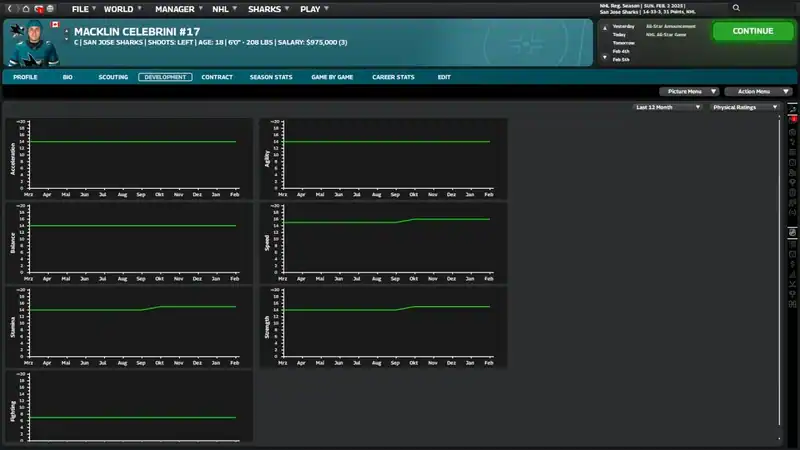Click the player details line showing salary

[210, 42]
